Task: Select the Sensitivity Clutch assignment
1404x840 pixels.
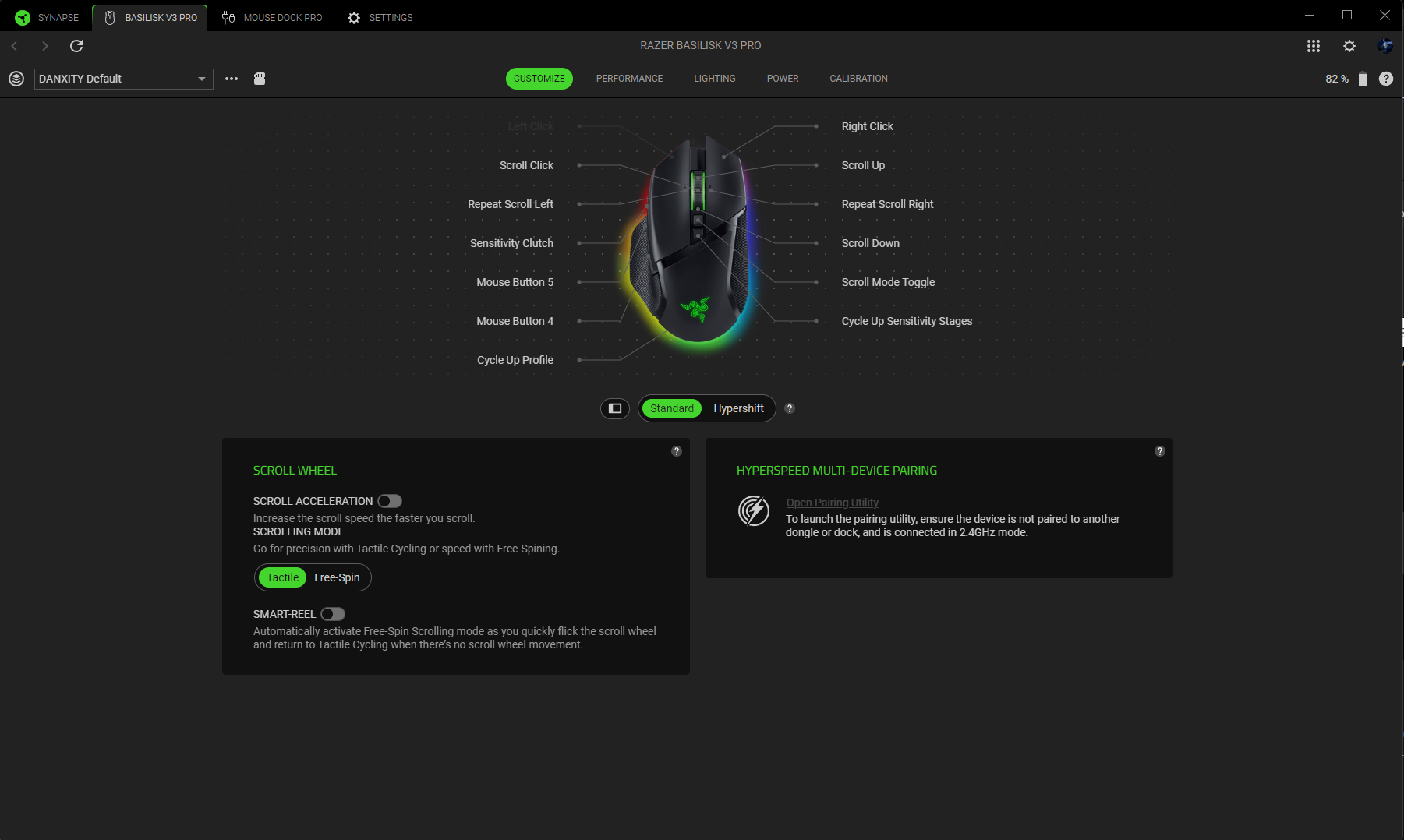Action: click(x=511, y=243)
